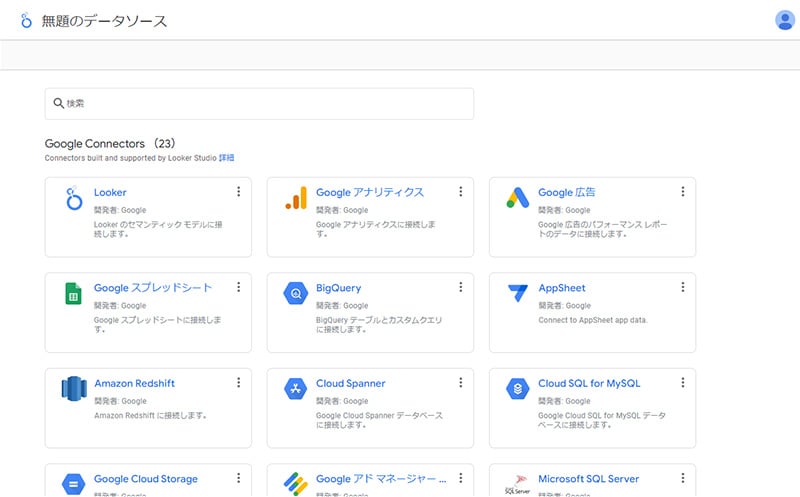Open more options for Google アナリティクス card

coord(461,191)
